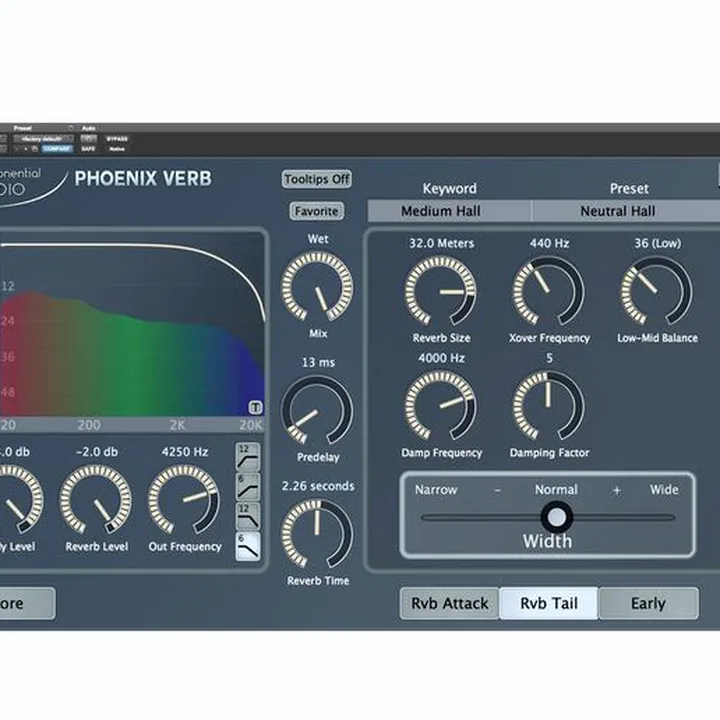This screenshot has width=720, height=720.
Task: Click the 32.0 Meters reverb size value
Action: (441, 243)
